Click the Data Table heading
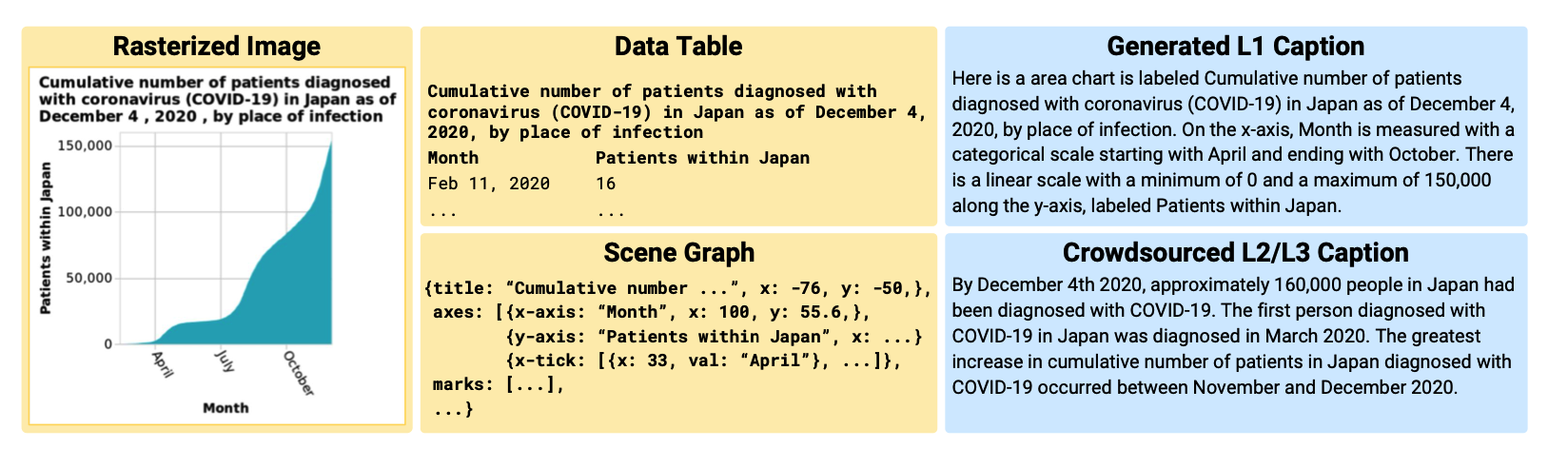Screen dimensions: 1568x468 (x=678, y=46)
